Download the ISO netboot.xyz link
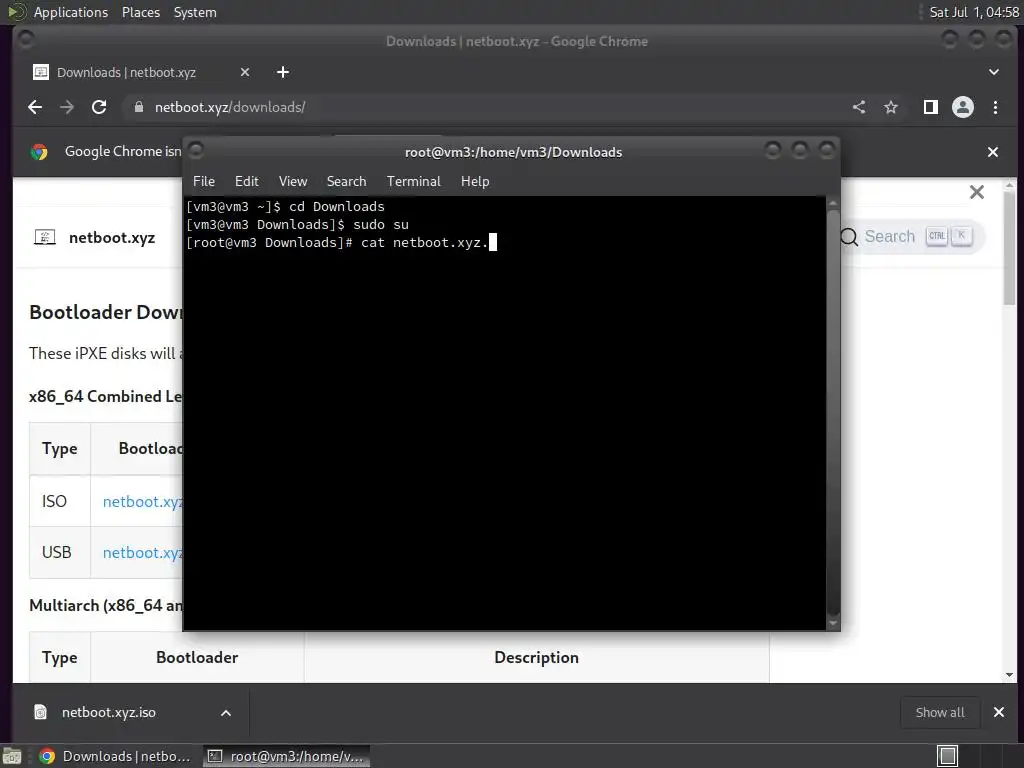The height and width of the screenshot is (768, 1024). (143, 502)
